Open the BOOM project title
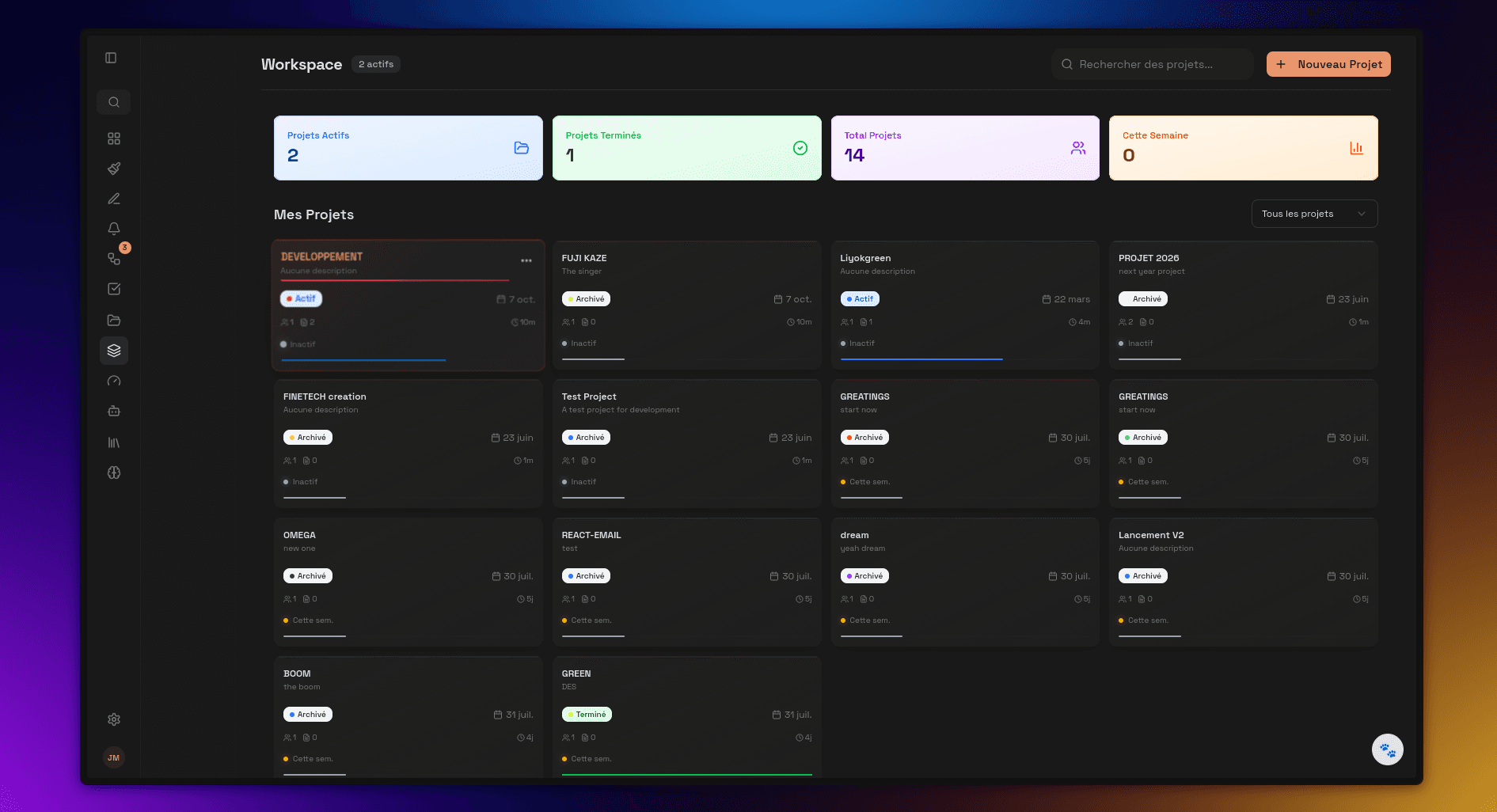The width and height of the screenshot is (1497, 812). (x=297, y=674)
